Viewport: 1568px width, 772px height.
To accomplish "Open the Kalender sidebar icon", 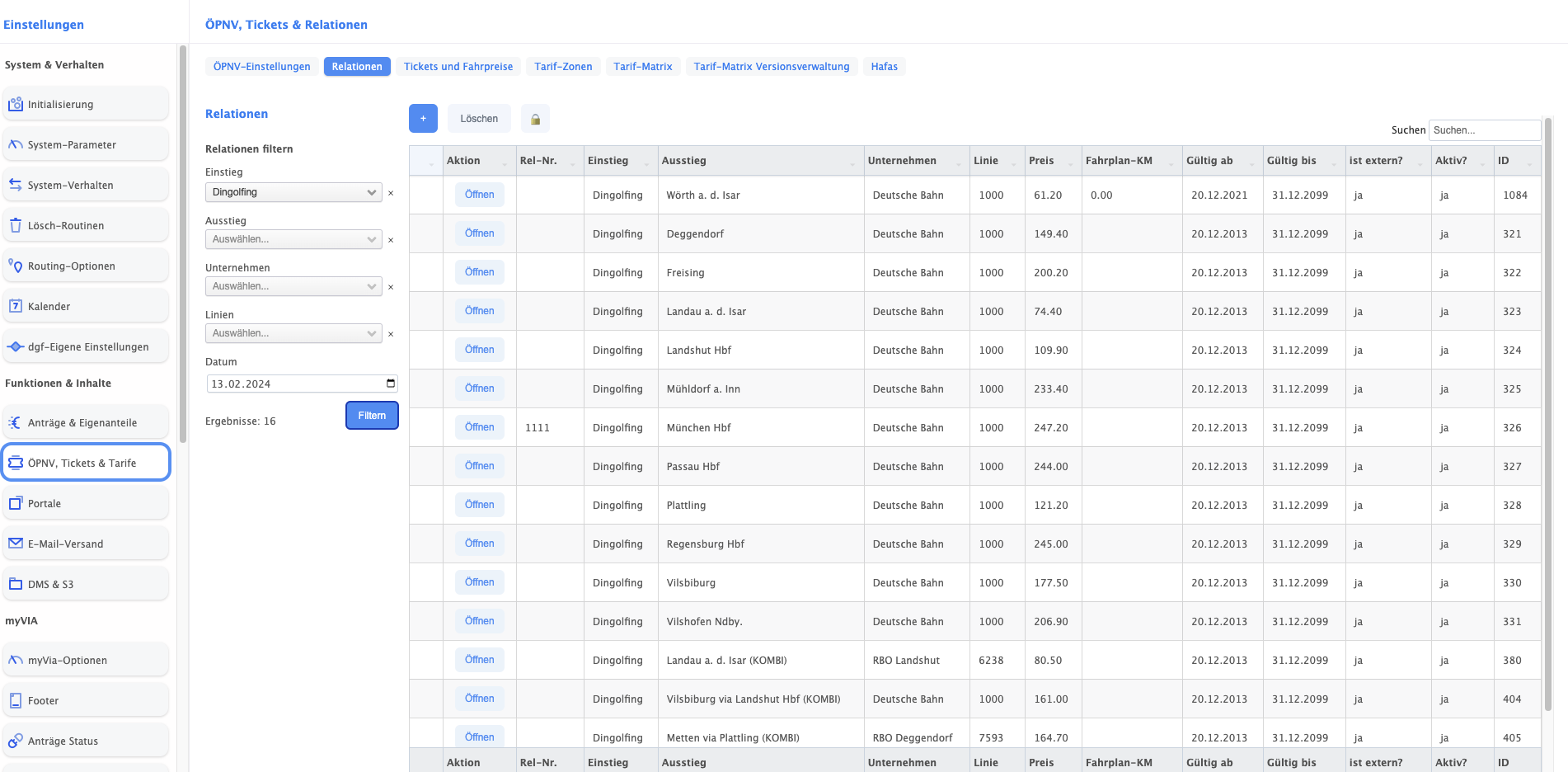I will pyautogui.click(x=16, y=307).
